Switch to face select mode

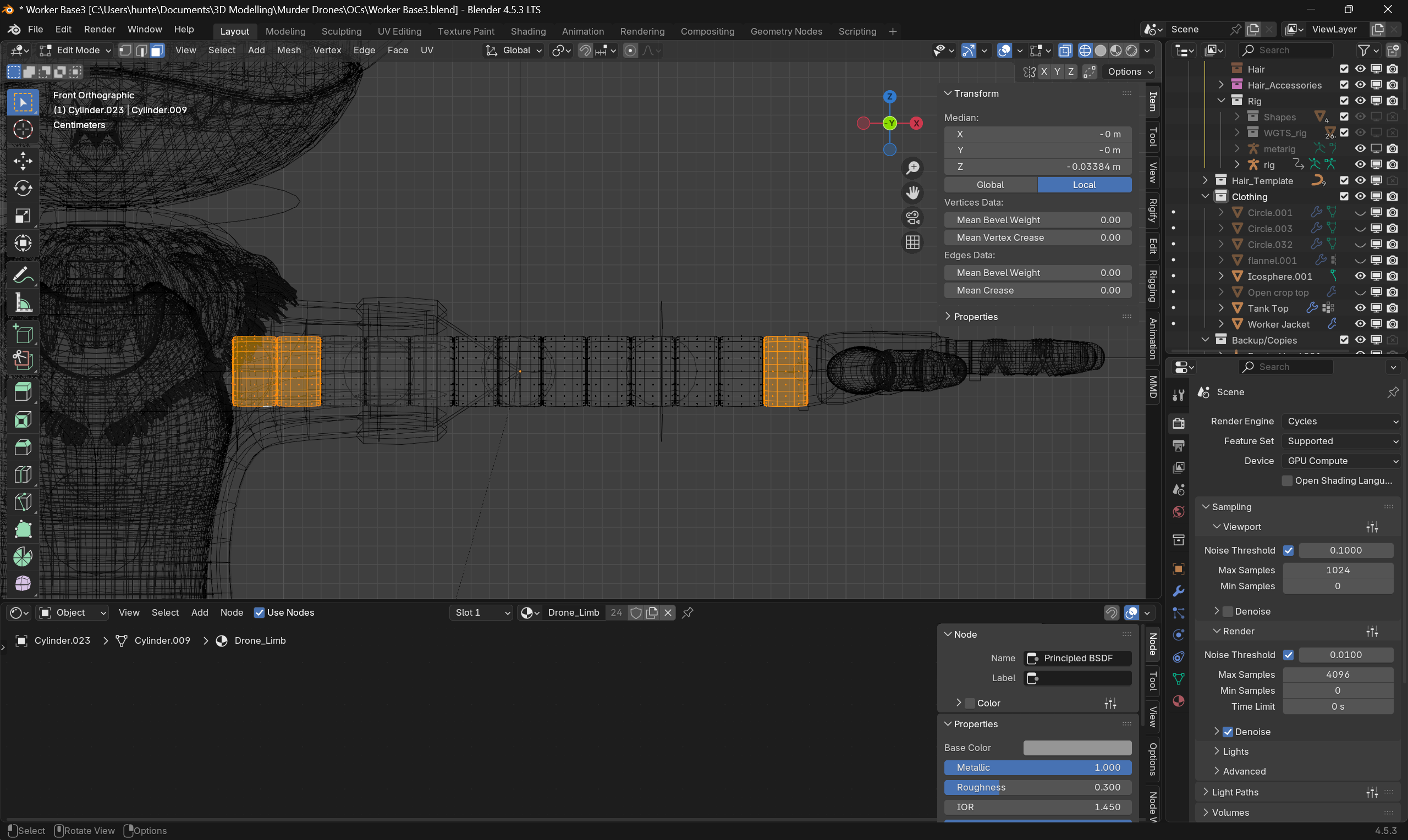[x=157, y=51]
